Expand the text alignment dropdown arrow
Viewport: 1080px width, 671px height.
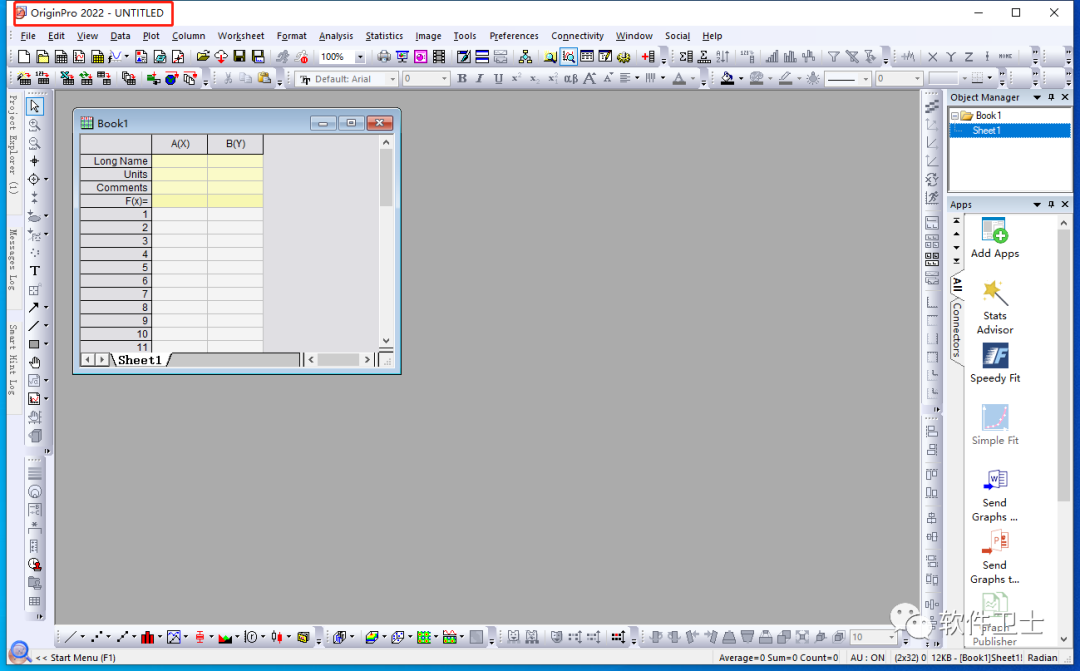coord(637,79)
